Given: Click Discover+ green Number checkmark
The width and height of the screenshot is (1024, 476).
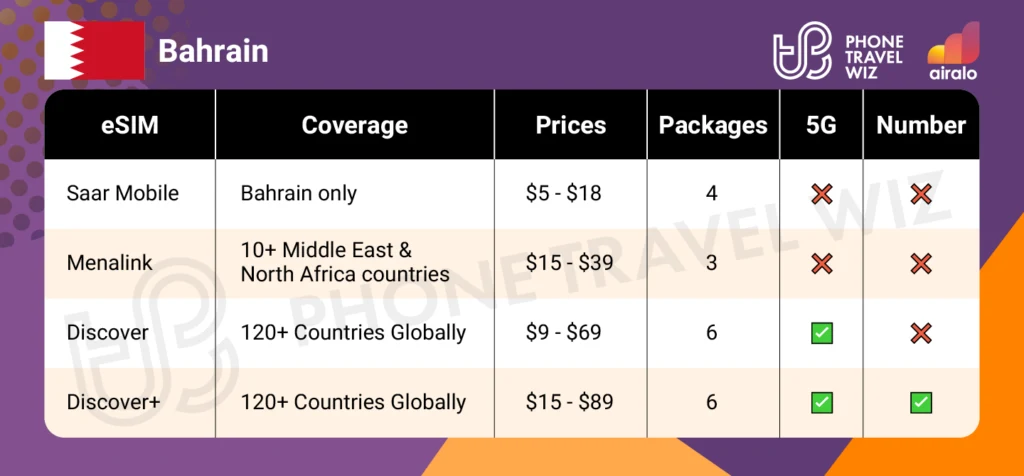Looking at the screenshot, I should click(x=921, y=403).
